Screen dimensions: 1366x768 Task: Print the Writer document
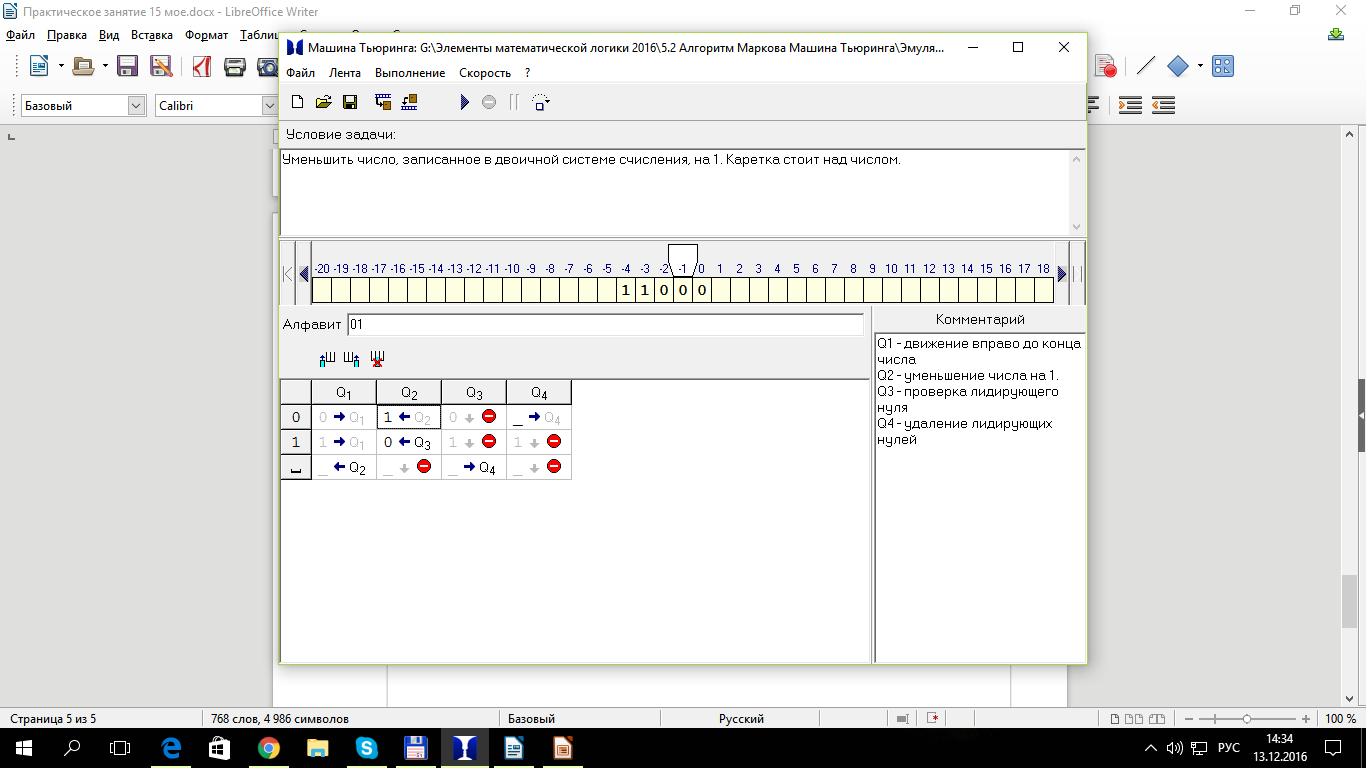[235, 67]
